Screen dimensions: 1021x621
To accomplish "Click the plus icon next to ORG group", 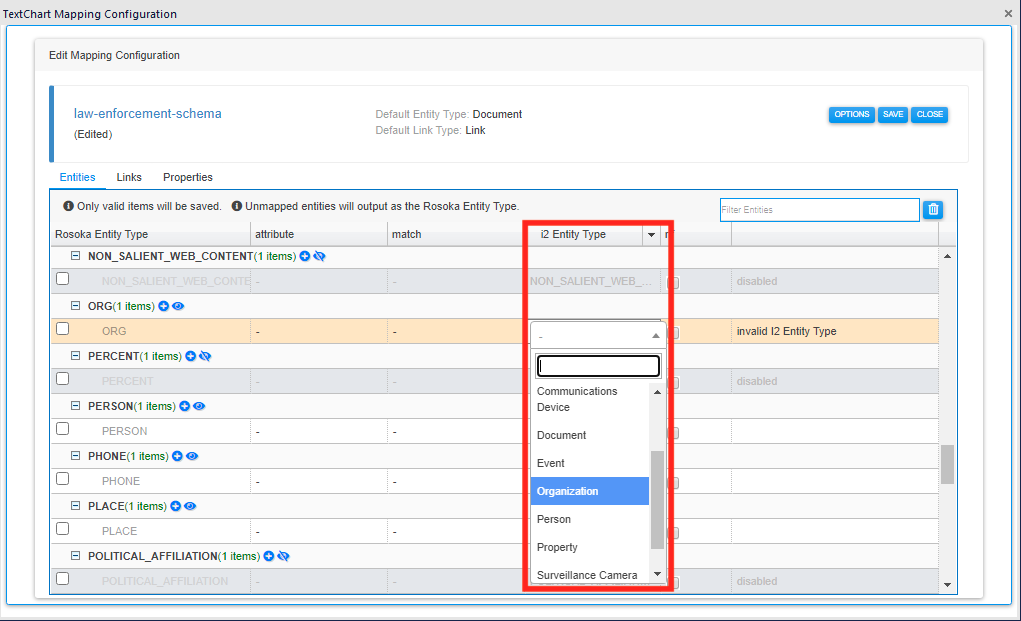I will pyautogui.click(x=164, y=306).
